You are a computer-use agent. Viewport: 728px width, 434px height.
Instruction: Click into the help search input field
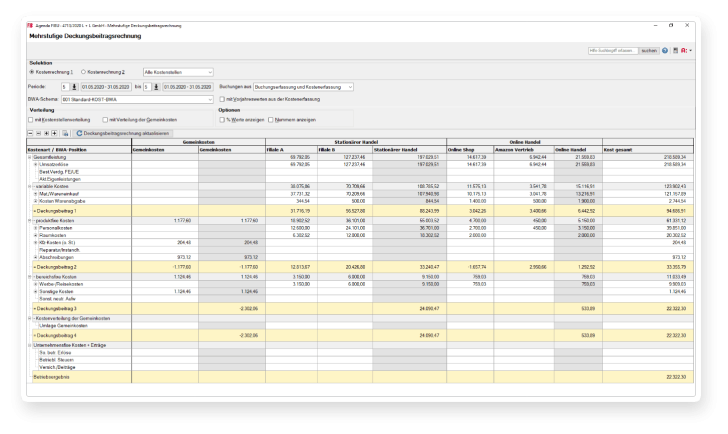611,50
